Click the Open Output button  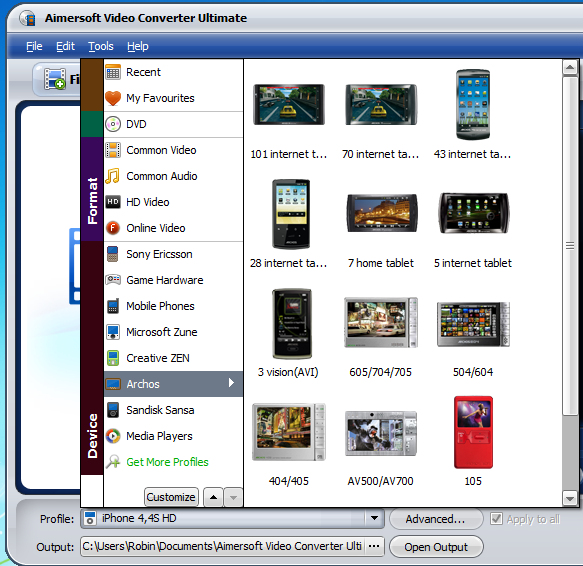[x=436, y=547]
